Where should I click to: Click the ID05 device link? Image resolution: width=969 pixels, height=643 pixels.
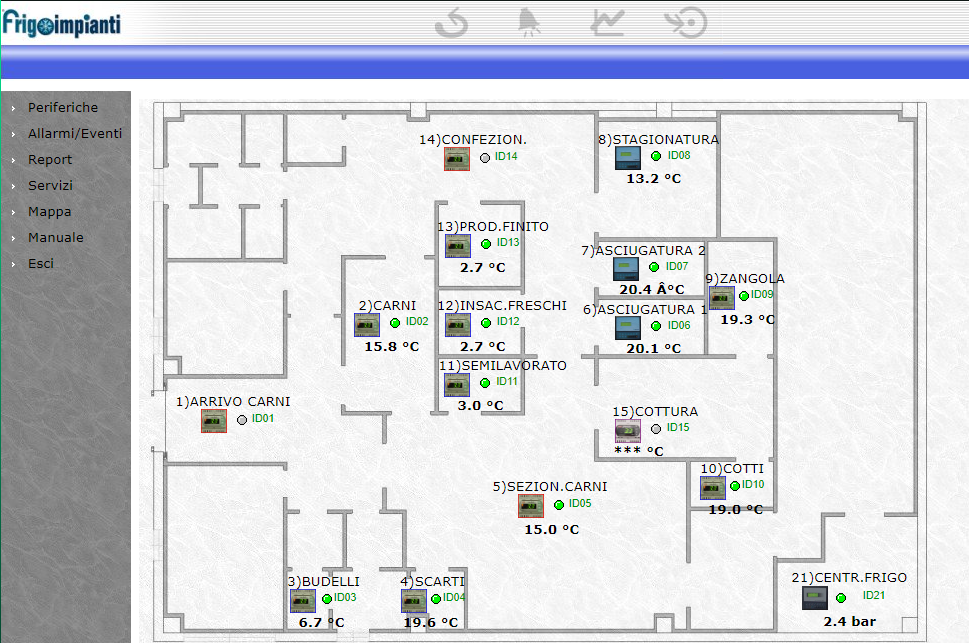580,504
